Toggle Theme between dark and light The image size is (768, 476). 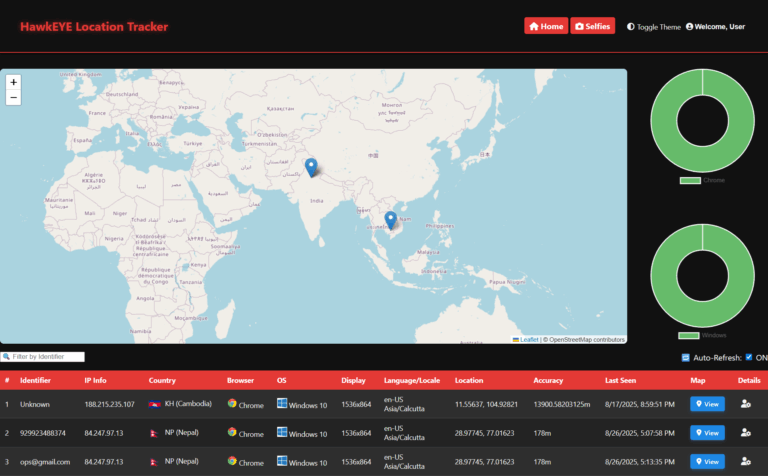pyautogui.click(x=653, y=27)
